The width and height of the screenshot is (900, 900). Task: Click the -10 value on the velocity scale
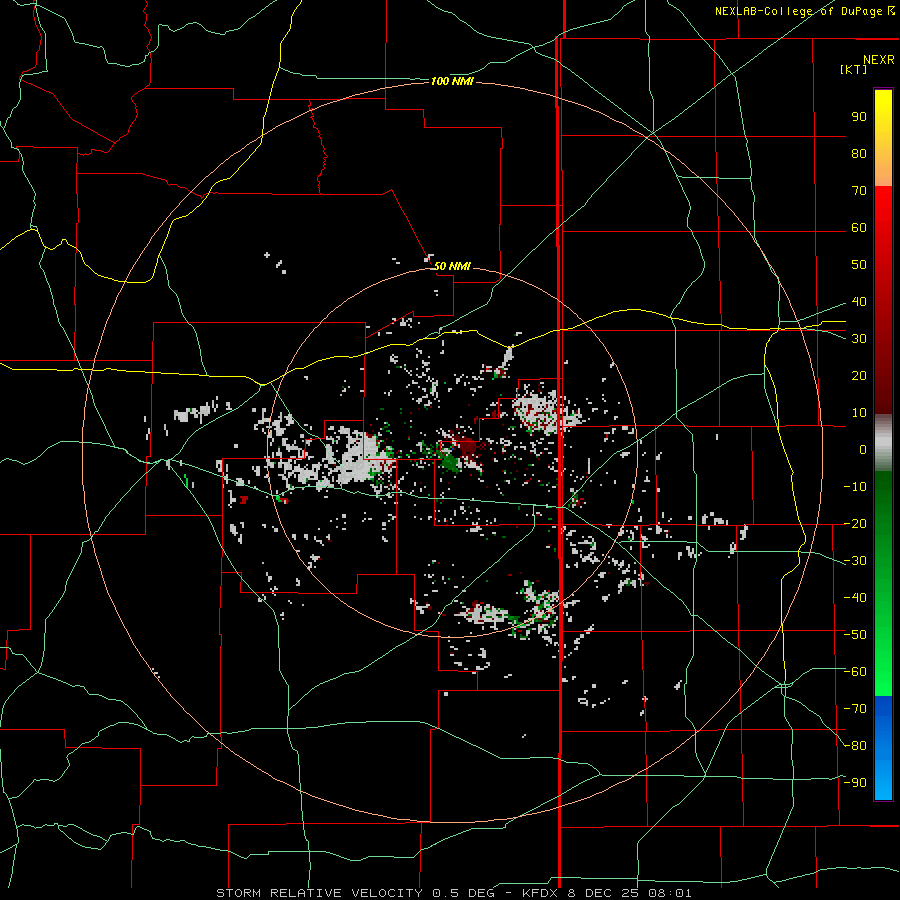[855, 487]
